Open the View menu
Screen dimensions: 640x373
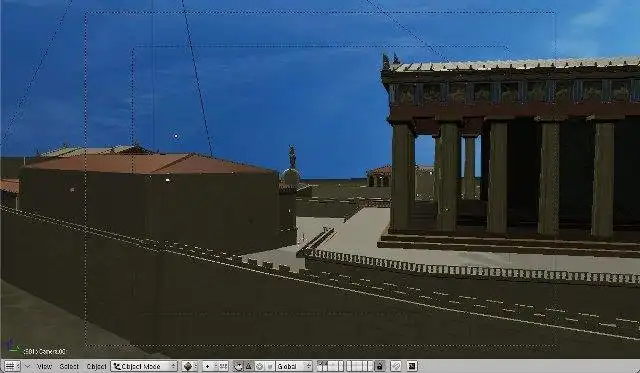pos(44,366)
